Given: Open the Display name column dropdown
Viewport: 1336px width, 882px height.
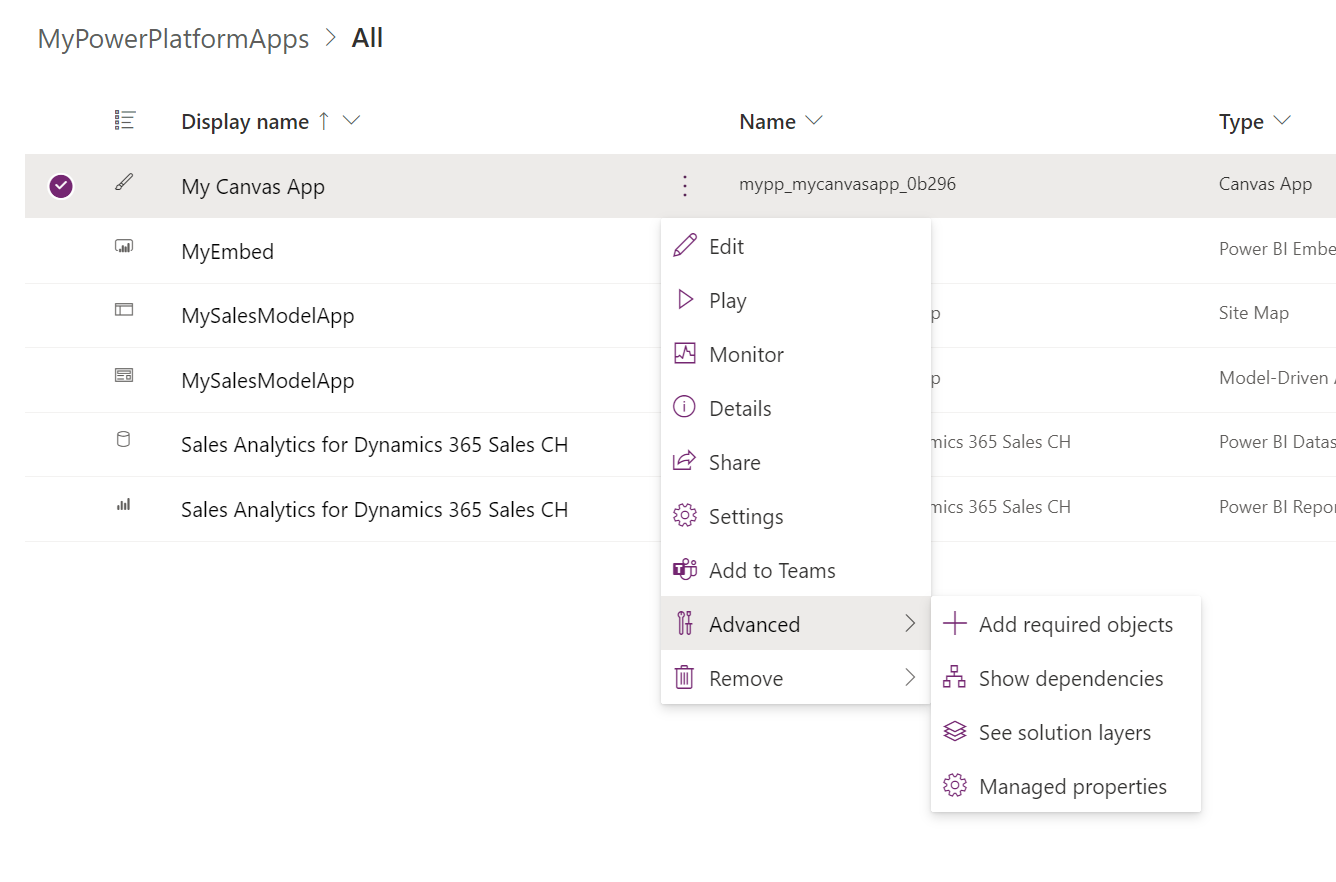Looking at the screenshot, I should [x=351, y=121].
